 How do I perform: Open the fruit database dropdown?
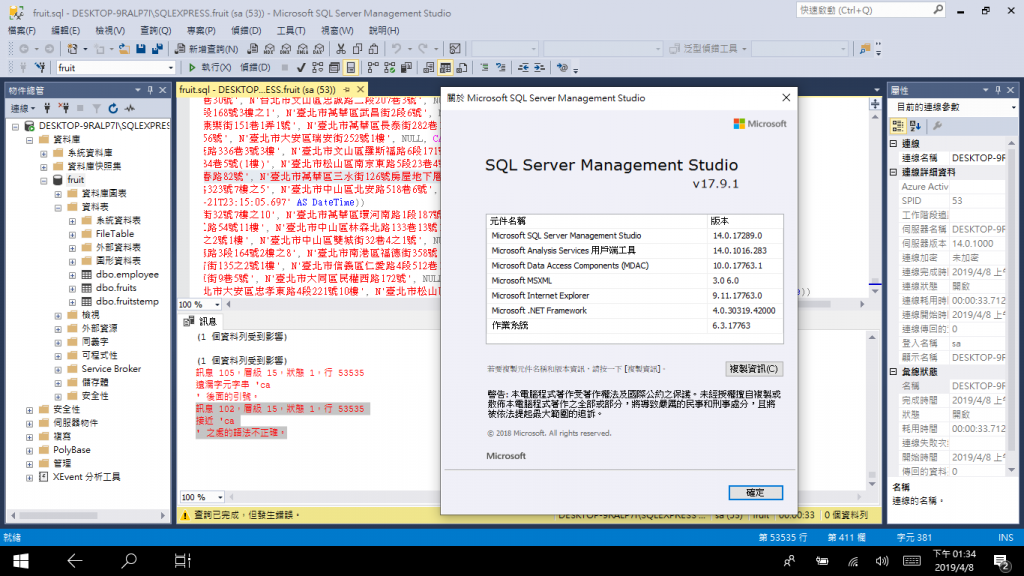tap(170, 68)
